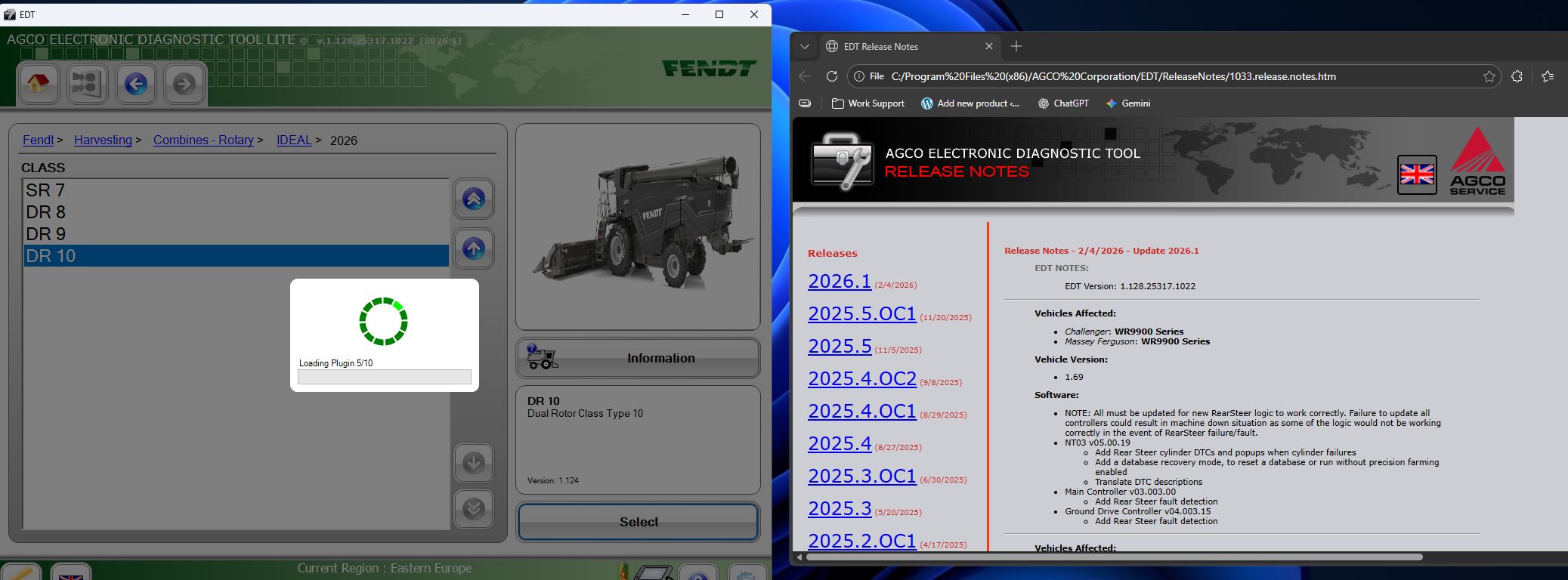Click the AGCO Service logo
Image resolution: width=1568 pixels, height=580 pixels.
click(x=1477, y=161)
